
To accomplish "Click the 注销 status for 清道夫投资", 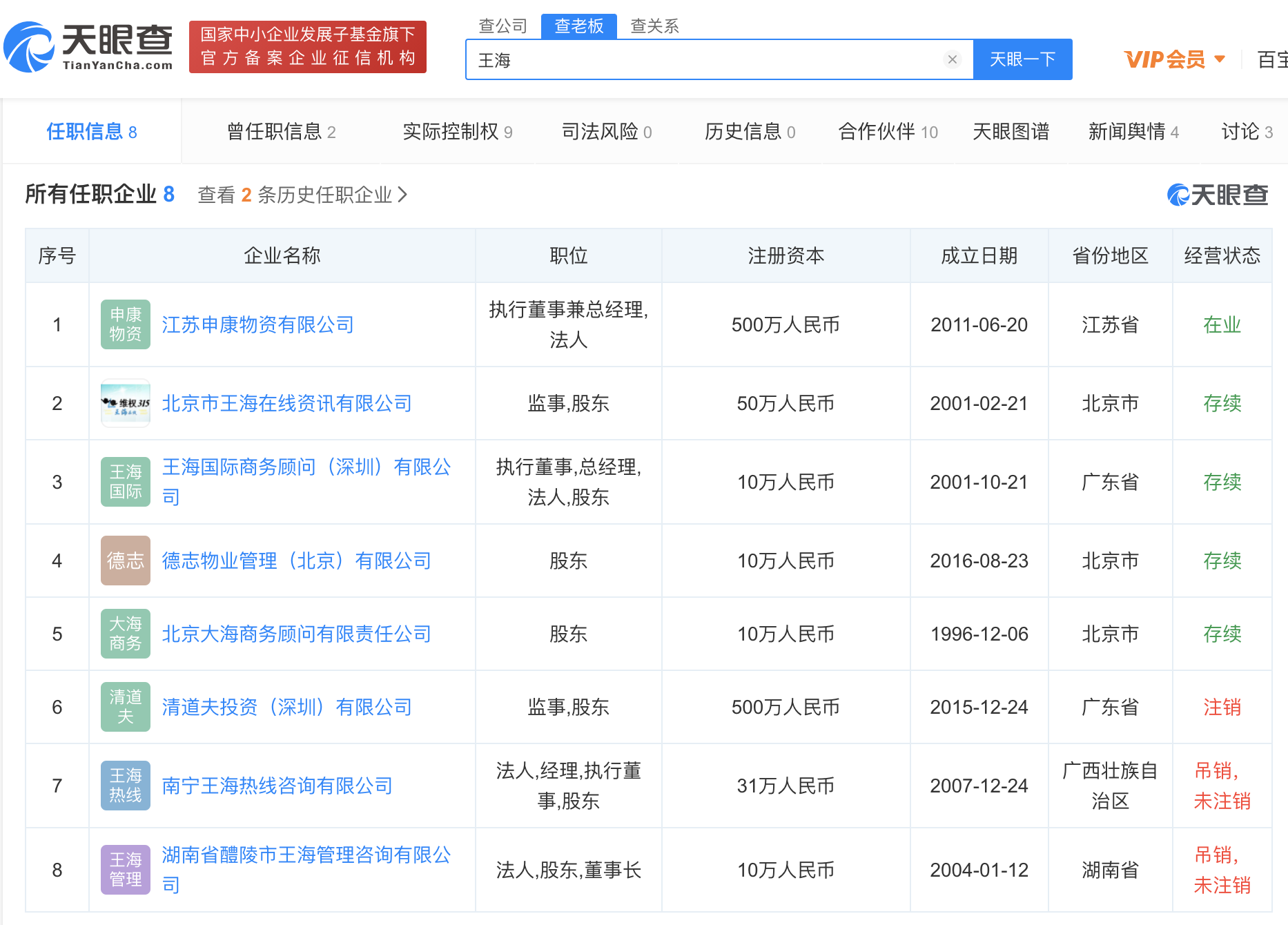I will point(1222,707).
